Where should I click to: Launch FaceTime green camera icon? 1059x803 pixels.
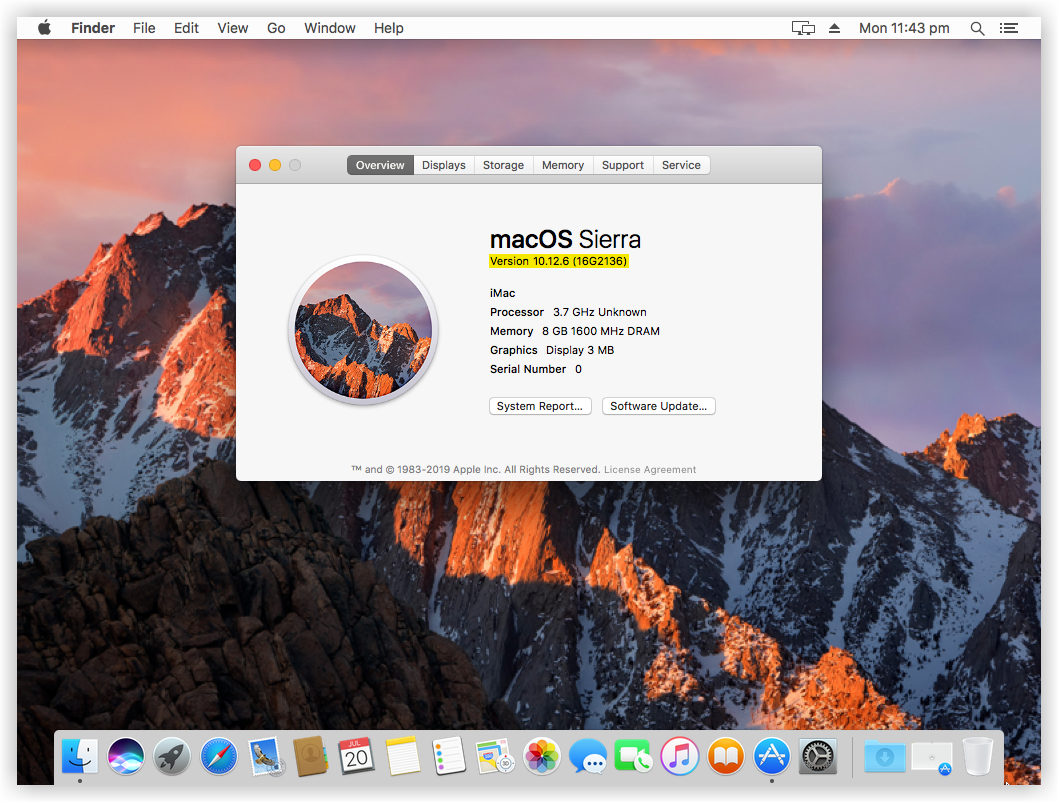pos(633,756)
